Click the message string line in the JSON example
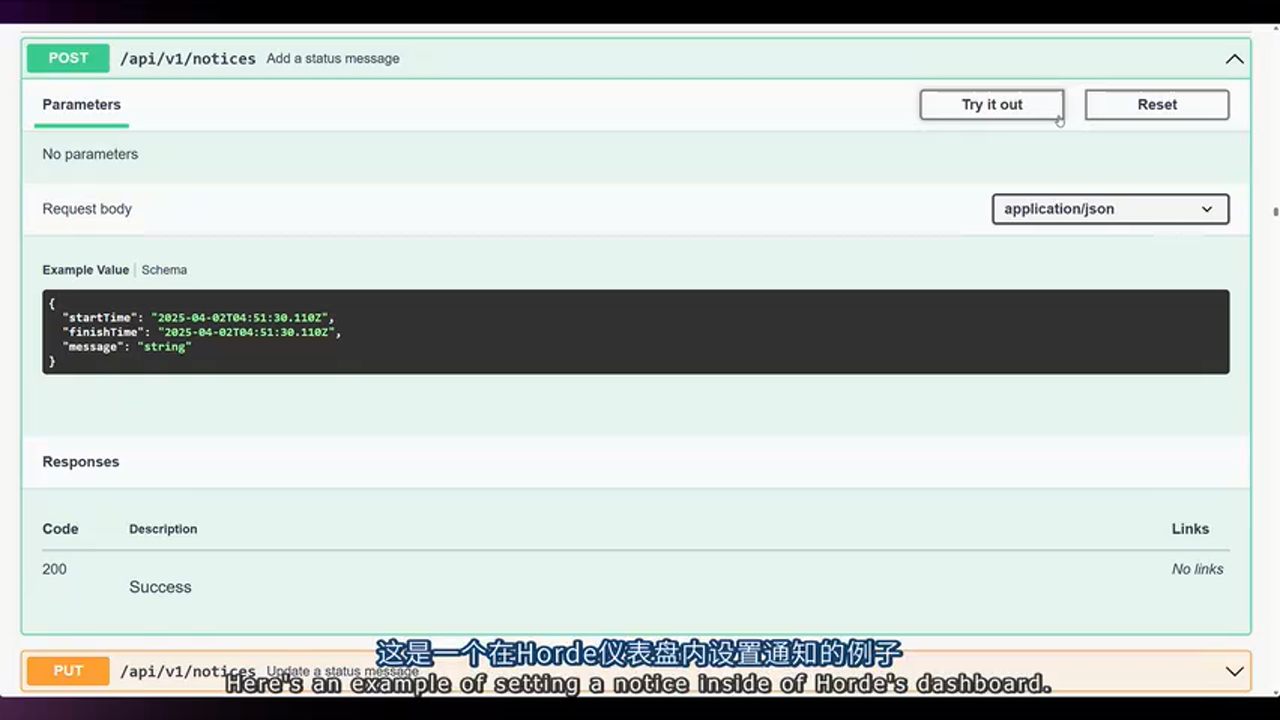 126,347
